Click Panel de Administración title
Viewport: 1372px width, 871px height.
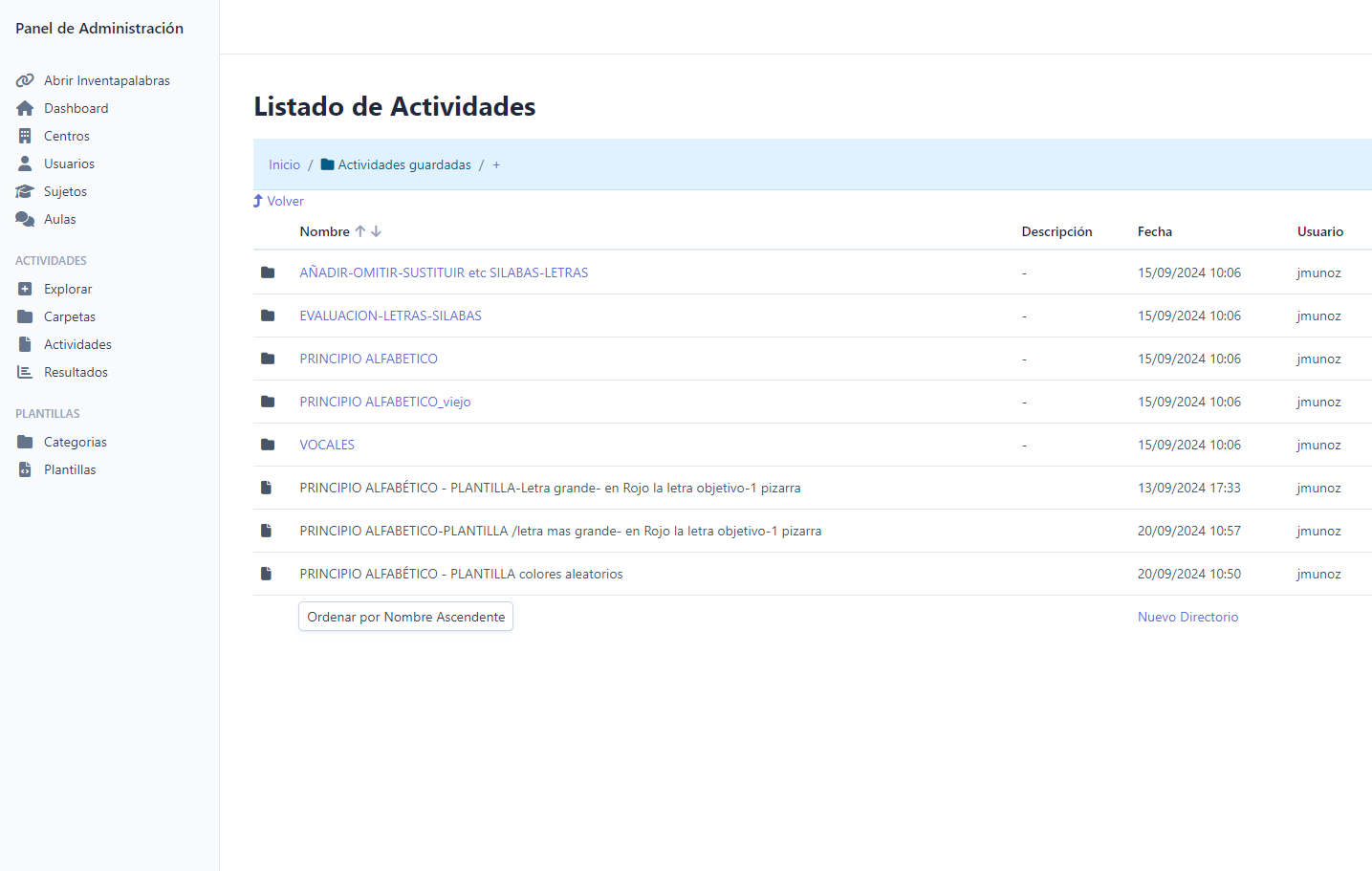tap(99, 29)
